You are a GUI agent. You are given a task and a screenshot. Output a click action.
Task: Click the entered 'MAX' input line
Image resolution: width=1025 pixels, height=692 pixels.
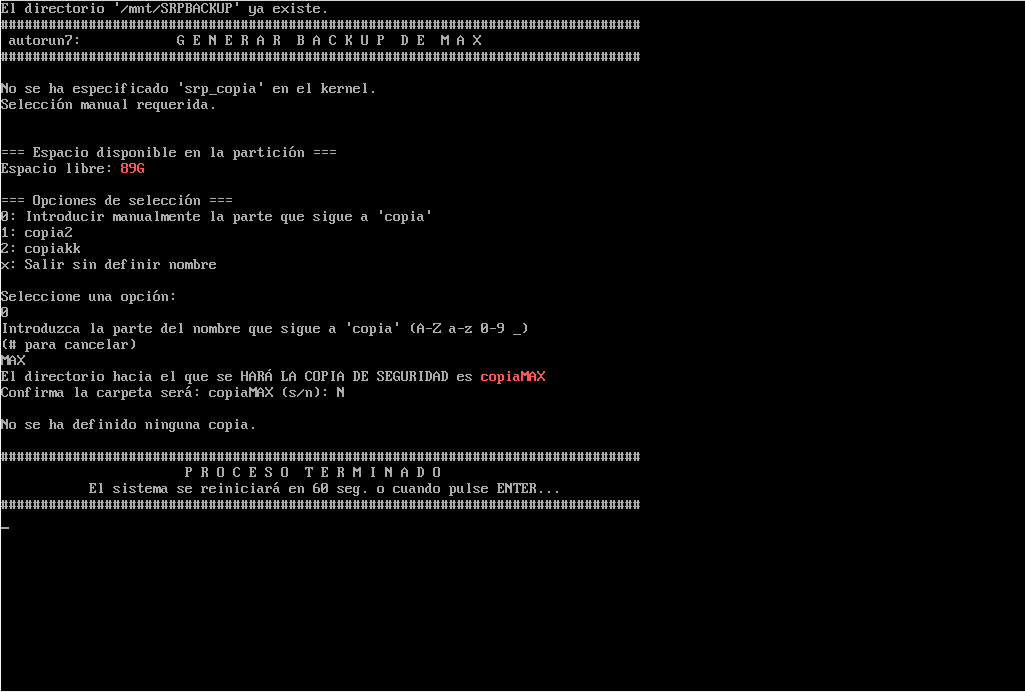pos(13,361)
